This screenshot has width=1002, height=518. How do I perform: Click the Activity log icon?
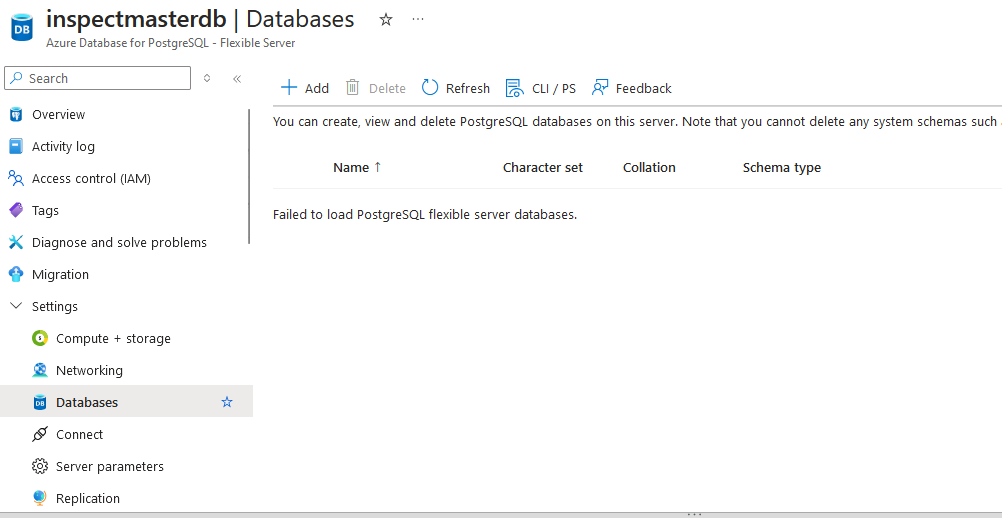click(x=16, y=147)
